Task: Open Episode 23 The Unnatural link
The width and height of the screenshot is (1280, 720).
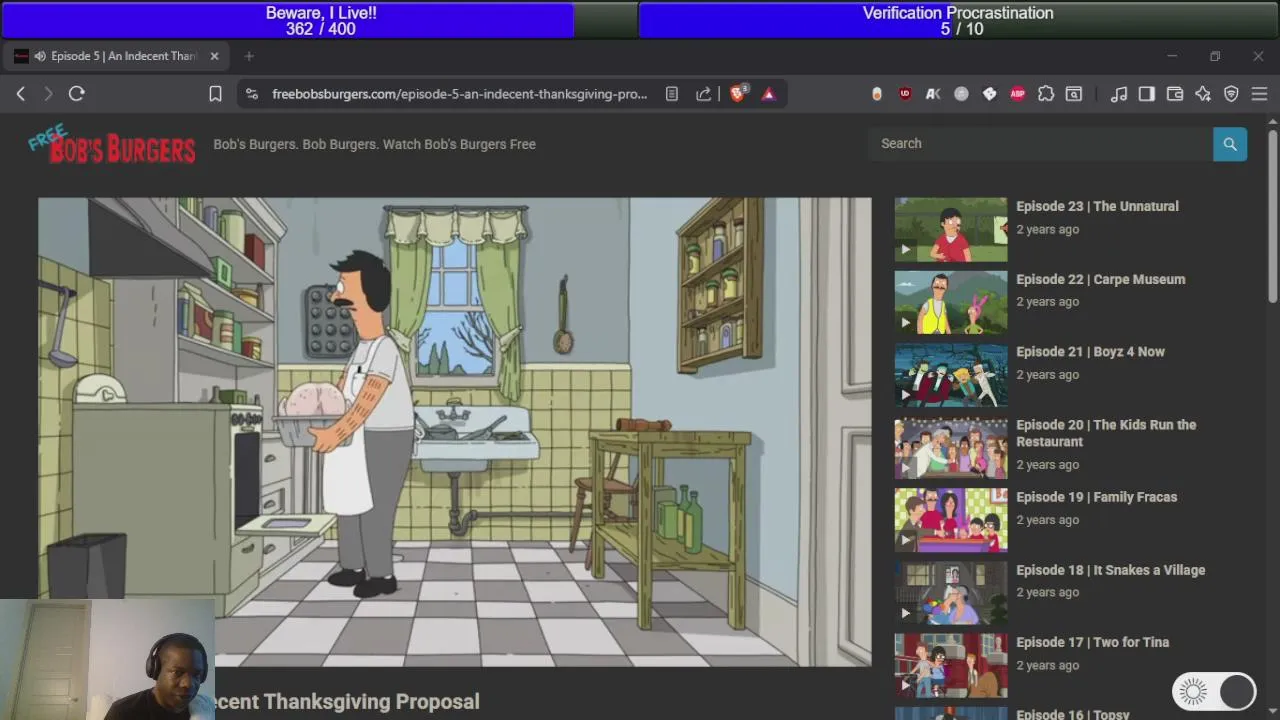Action: (x=1097, y=206)
